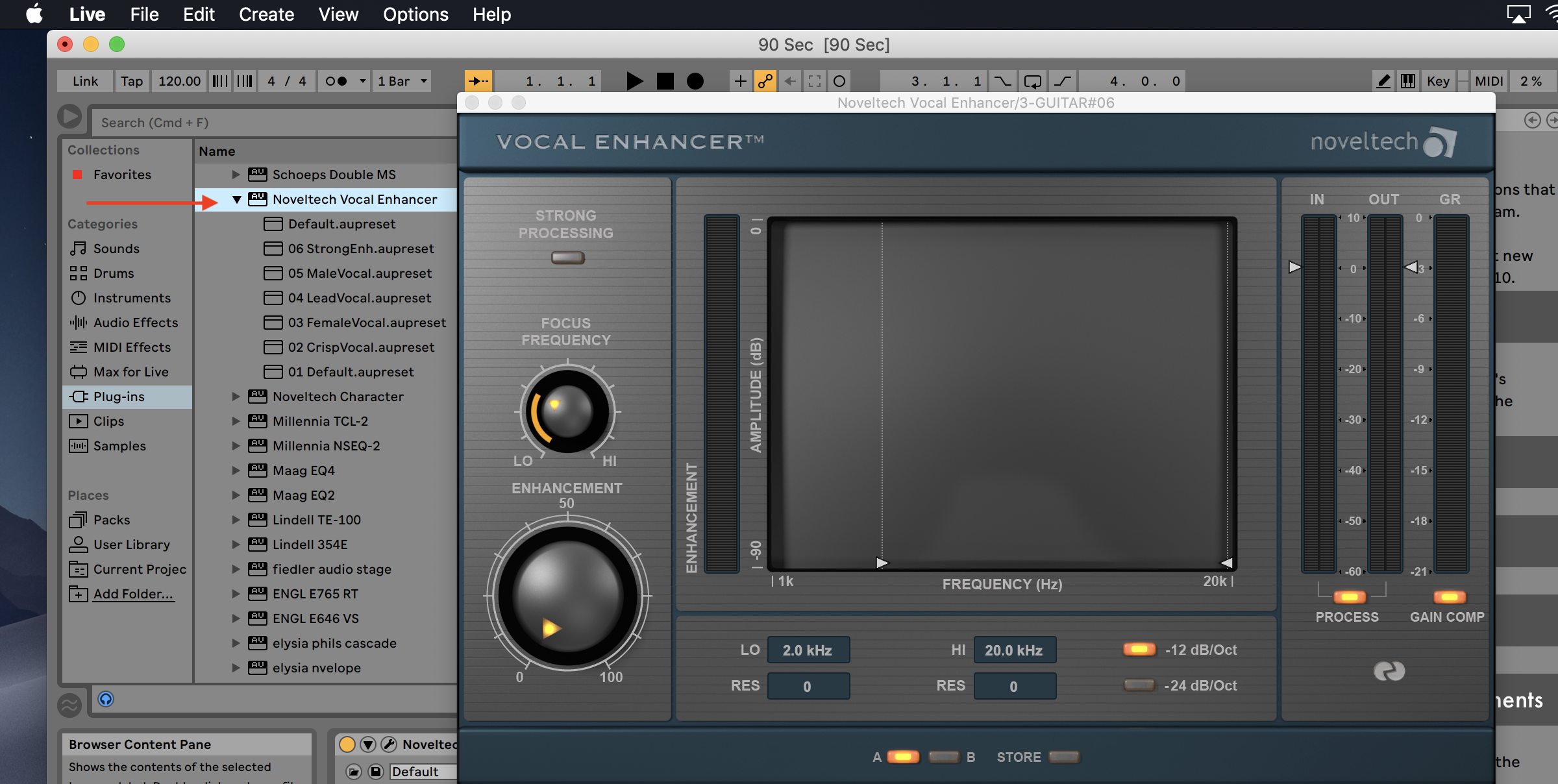Click the 120.00 tempo field
Viewport: 1558px width, 784px height.
pos(179,81)
